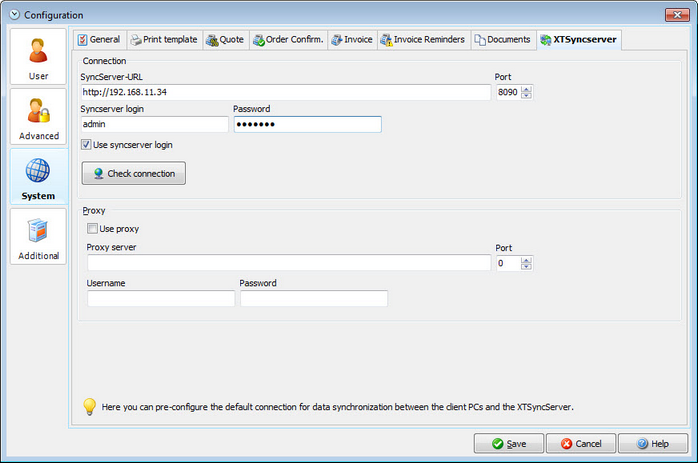
Task: Open the User settings section
Action: coord(38,57)
